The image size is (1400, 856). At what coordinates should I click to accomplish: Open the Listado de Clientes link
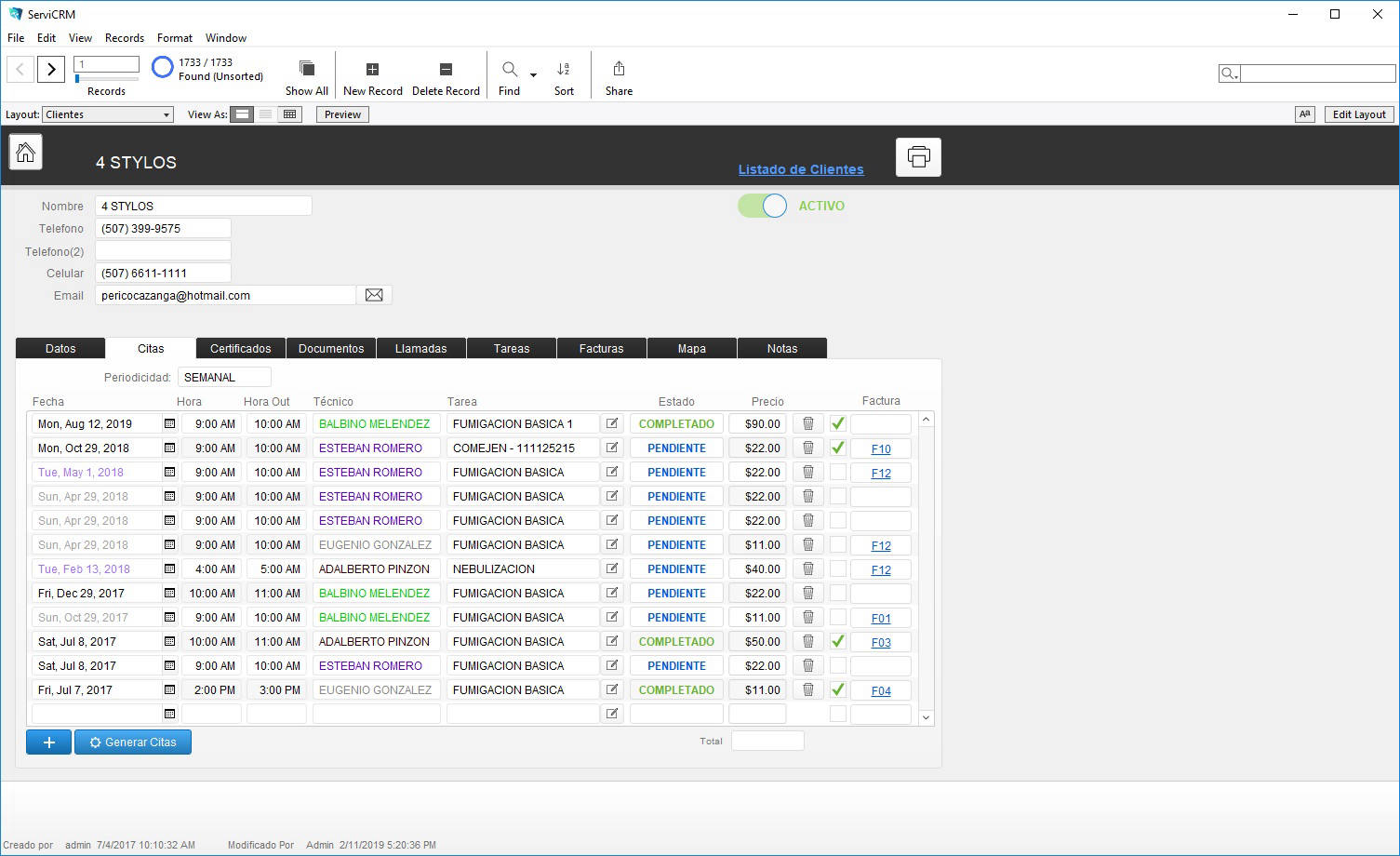click(801, 169)
